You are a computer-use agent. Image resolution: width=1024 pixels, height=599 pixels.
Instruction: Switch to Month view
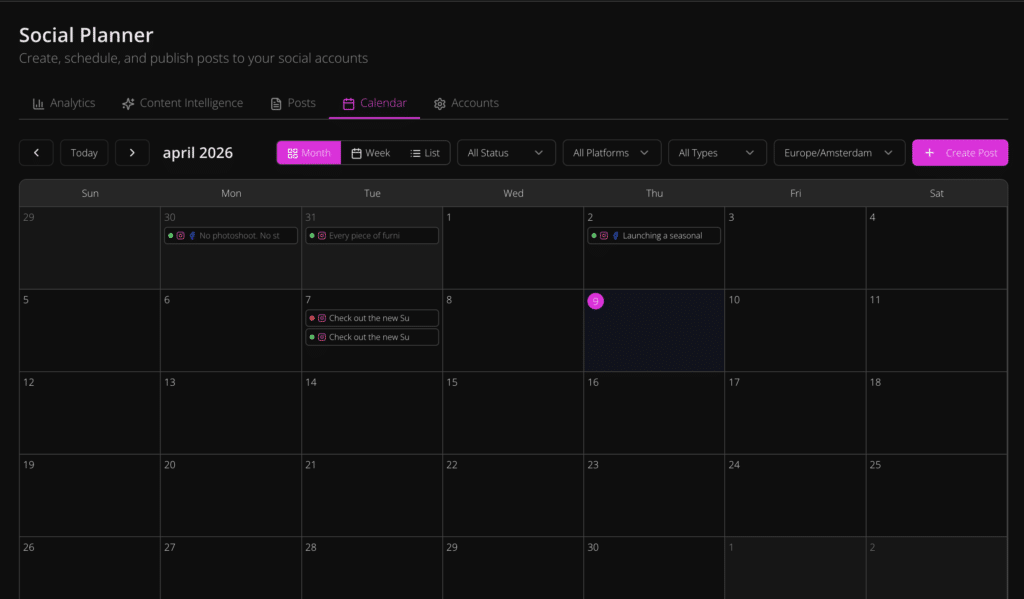[308, 153]
